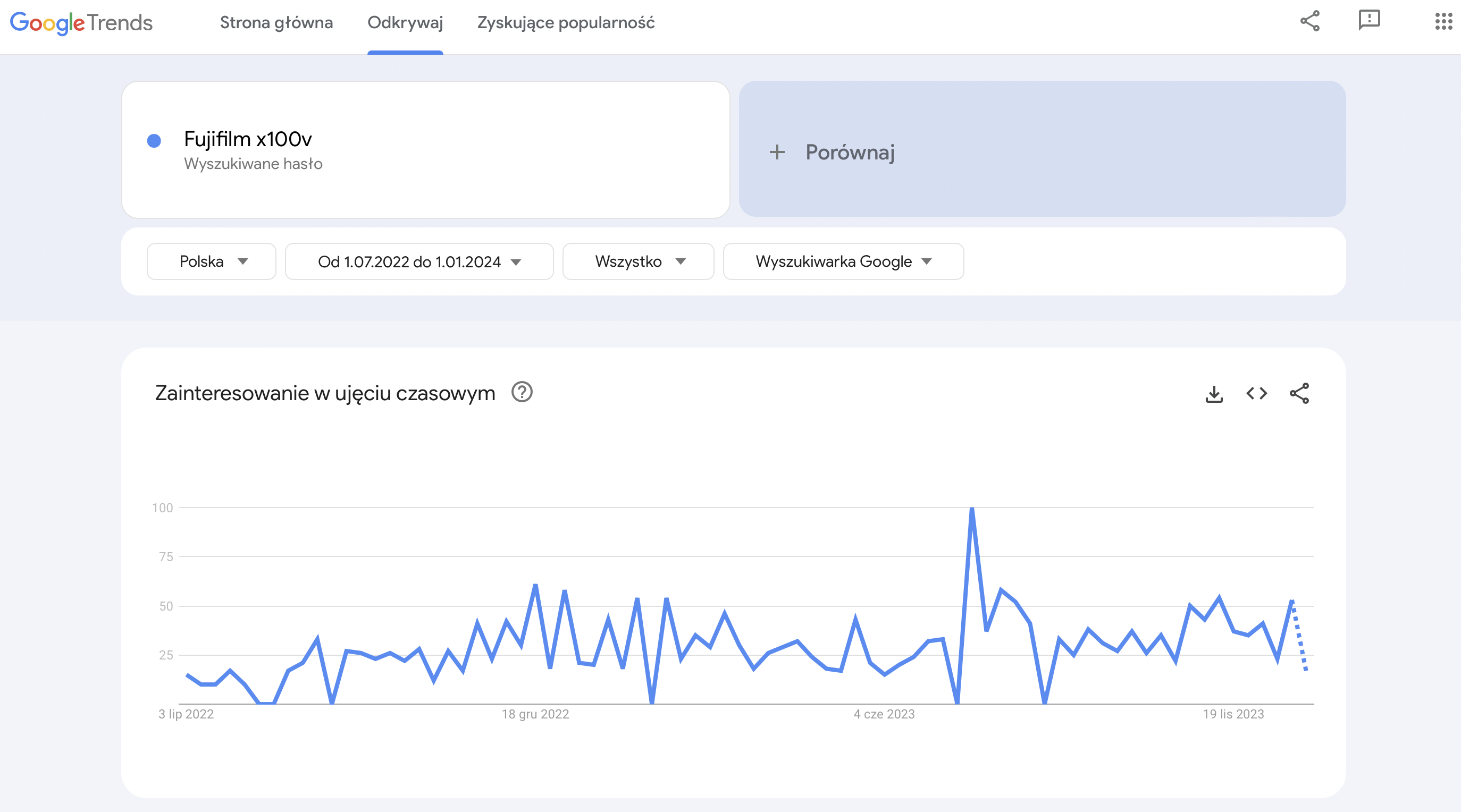This screenshot has width=1461, height=812.
Task: Add a comparison with Porównaj
Action: coord(1043,149)
